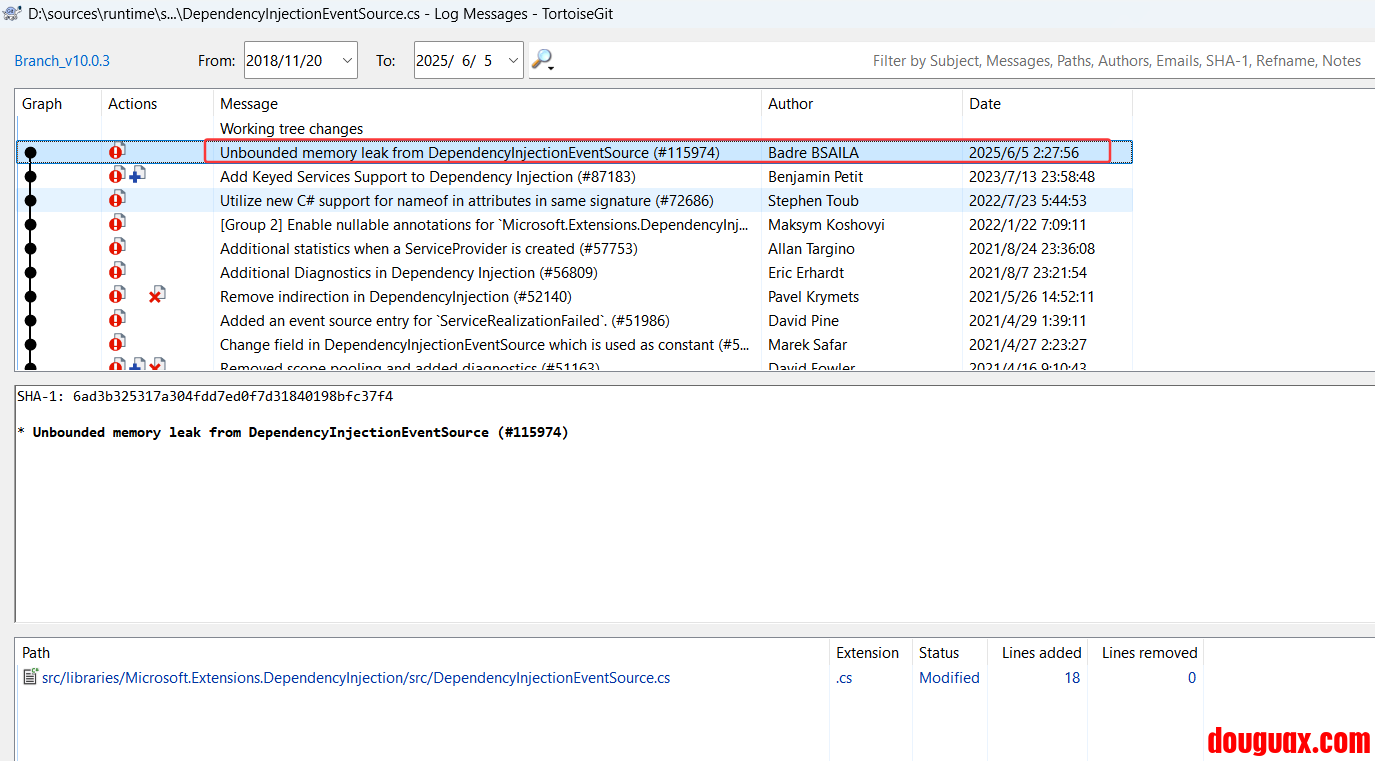Sort changed files by Status column
1375x761 pixels.
pyautogui.click(x=938, y=653)
